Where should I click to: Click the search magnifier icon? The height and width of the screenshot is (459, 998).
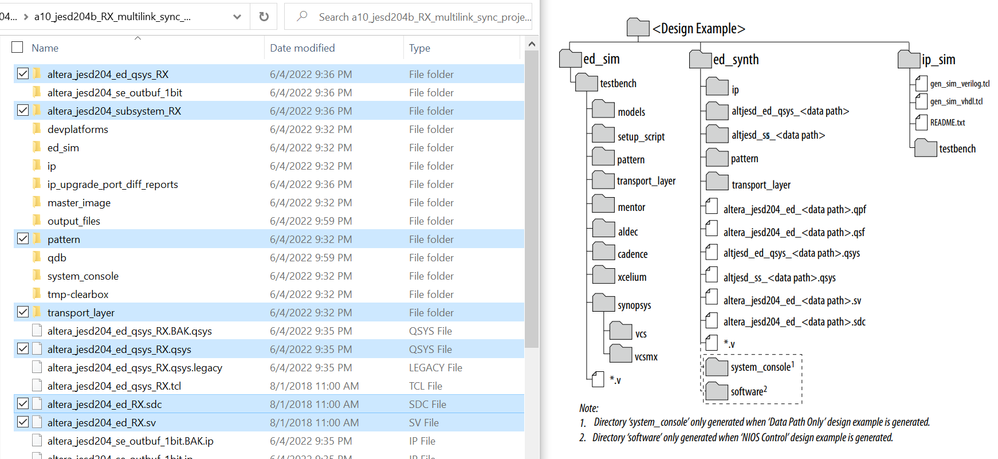point(303,17)
